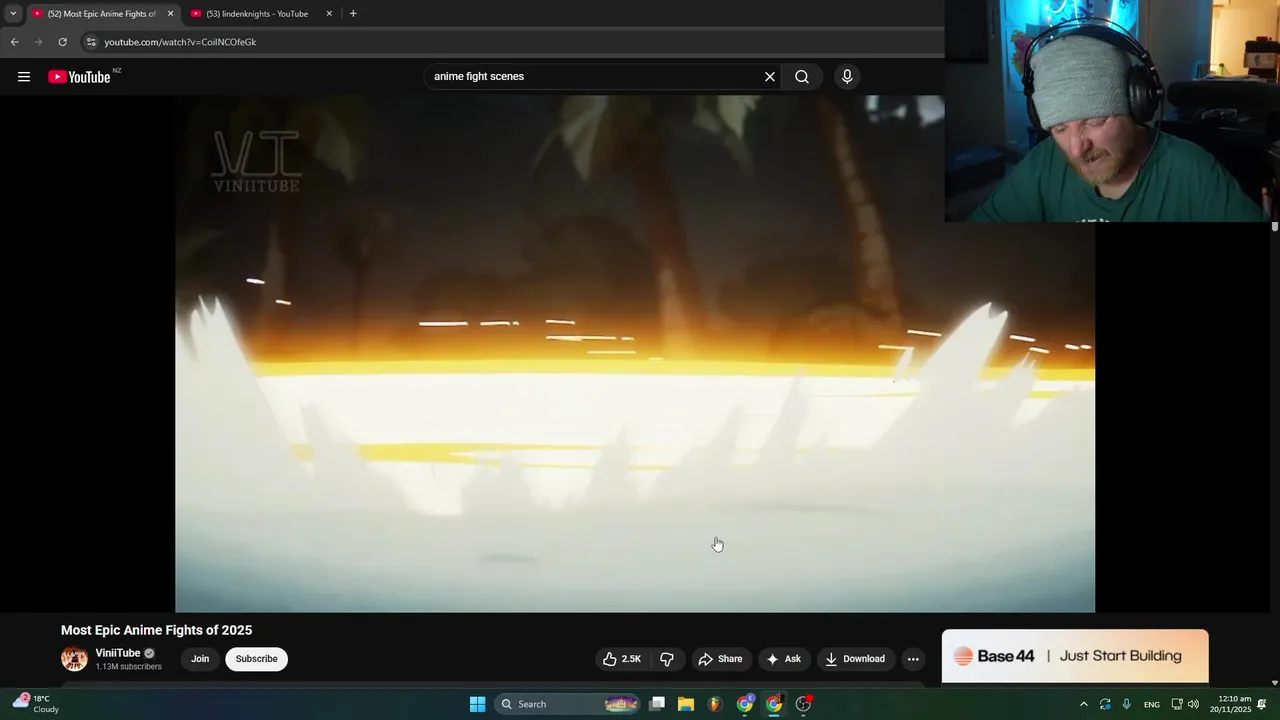
Task: Click the Ask button
Action: click(x=784, y=659)
